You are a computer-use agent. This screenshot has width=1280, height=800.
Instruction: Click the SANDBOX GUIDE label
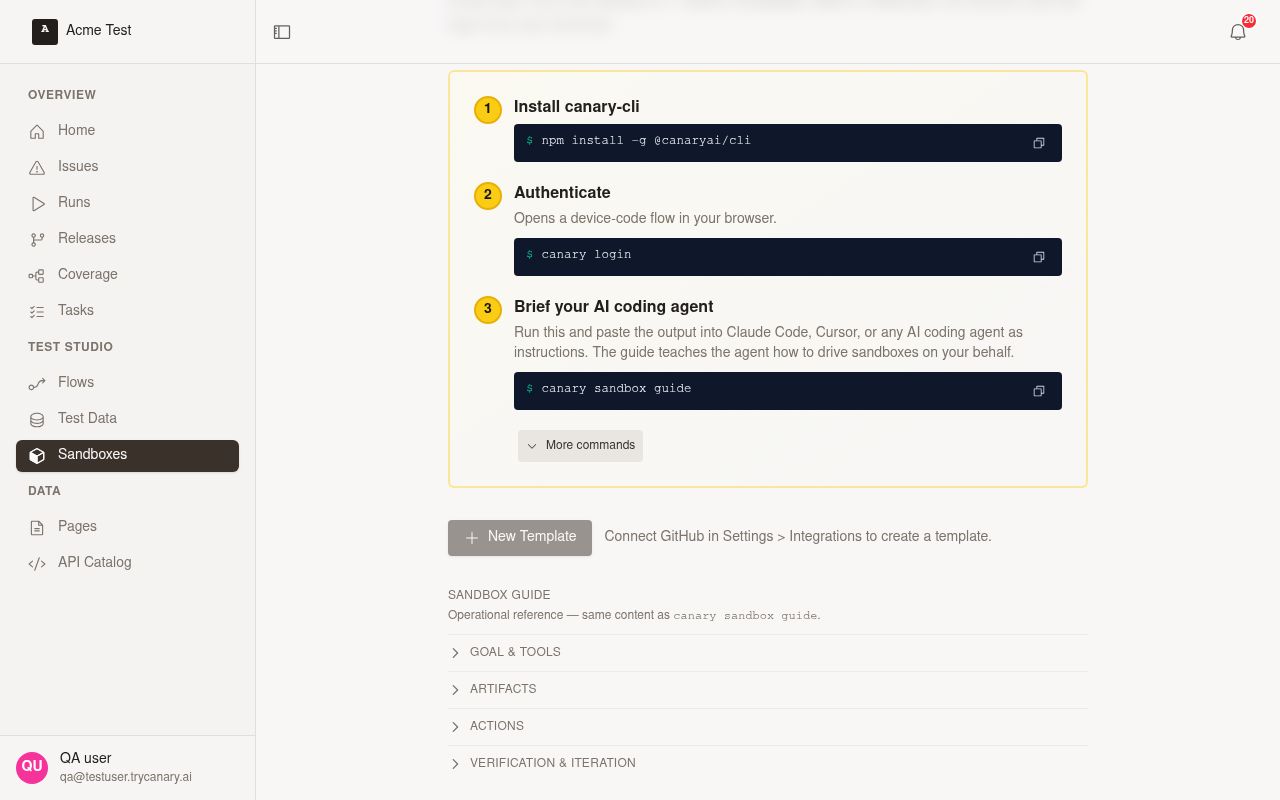click(499, 595)
